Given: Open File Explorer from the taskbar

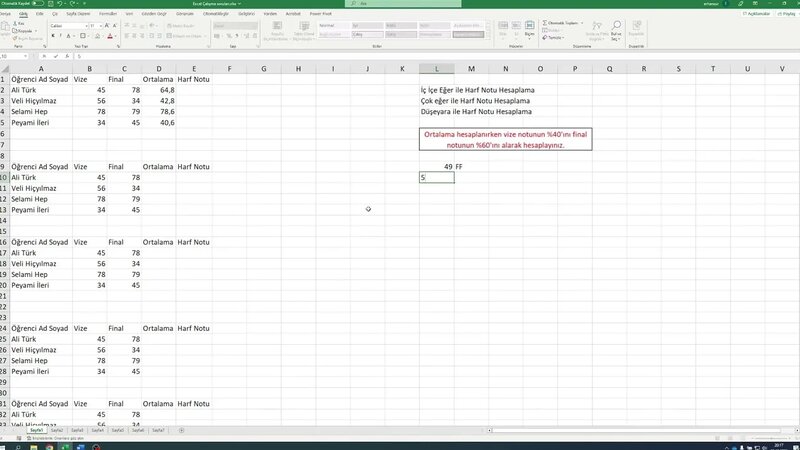Looking at the screenshot, I should pyautogui.click(x=34, y=447).
